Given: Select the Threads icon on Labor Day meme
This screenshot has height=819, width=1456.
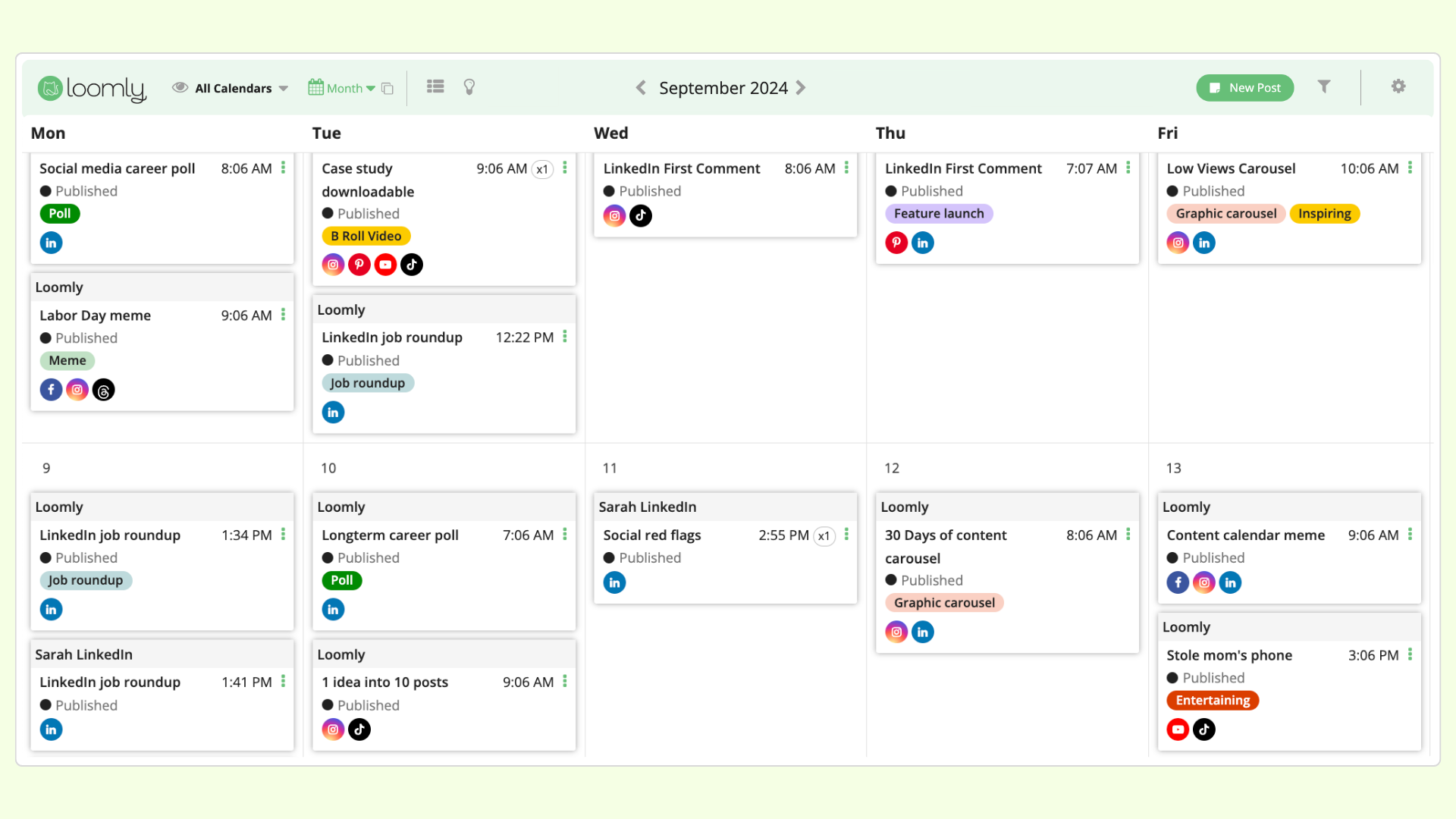Looking at the screenshot, I should (x=103, y=389).
